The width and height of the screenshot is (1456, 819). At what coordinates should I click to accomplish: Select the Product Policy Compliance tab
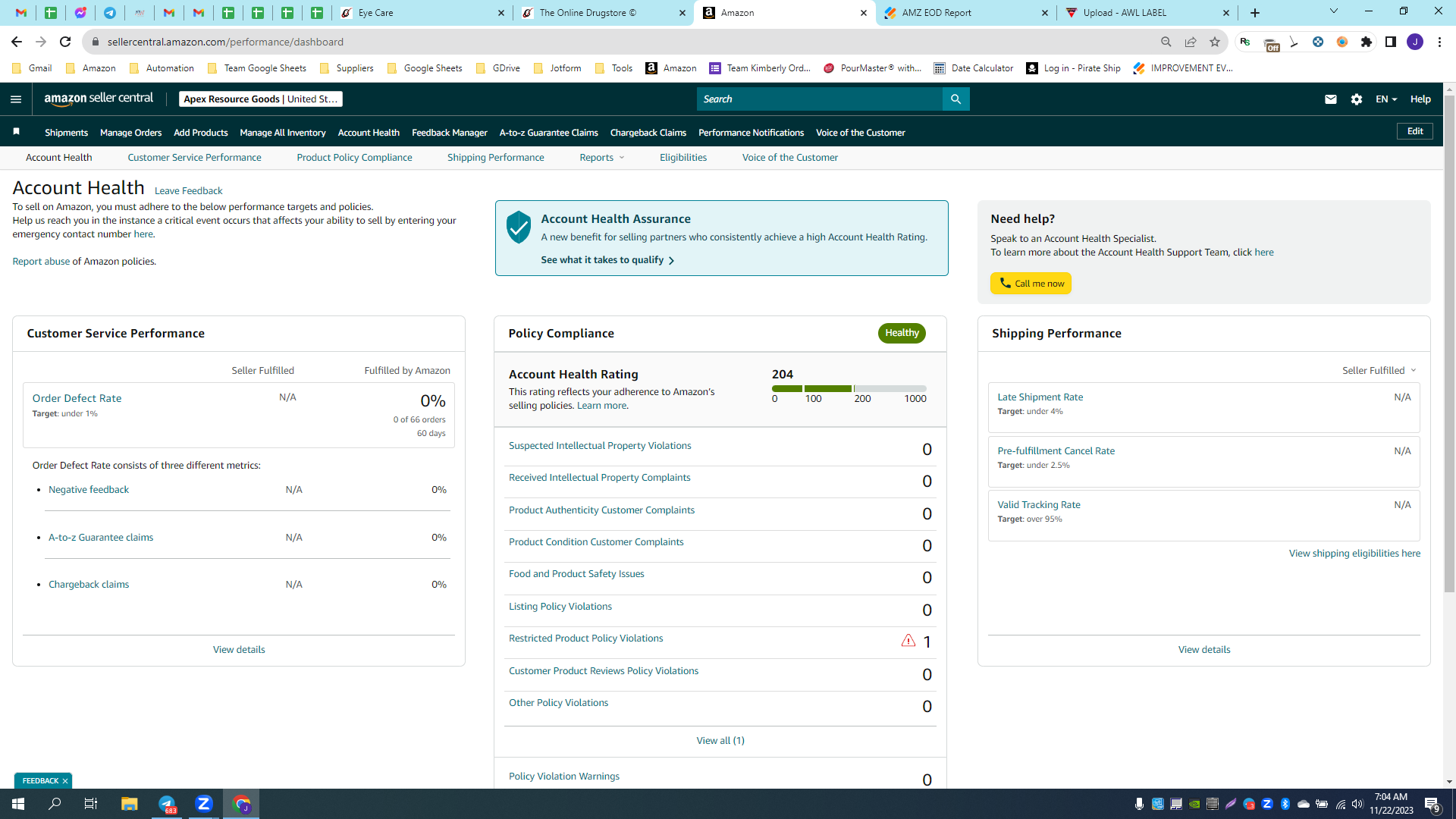pyautogui.click(x=354, y=158)
